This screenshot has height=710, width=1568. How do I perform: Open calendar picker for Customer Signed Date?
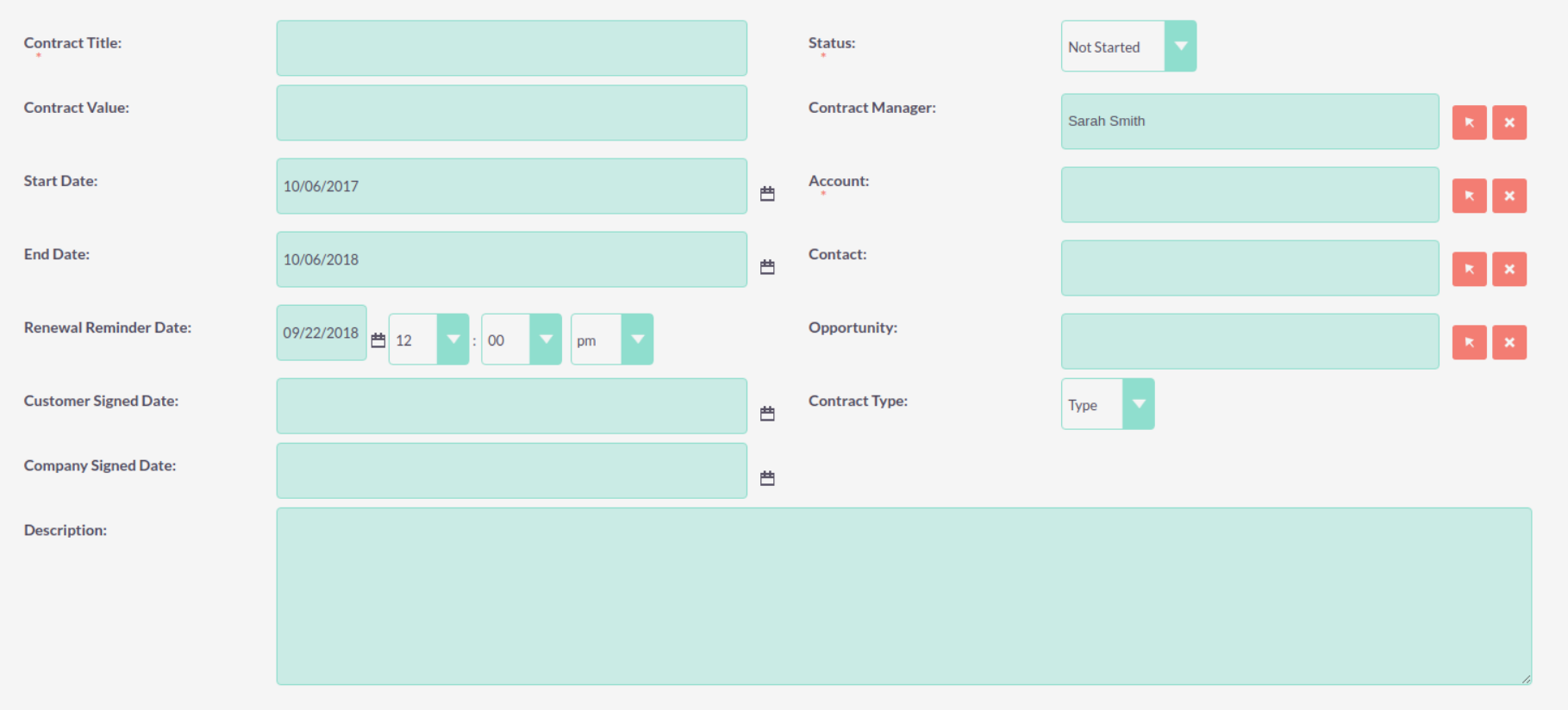pyautogui.click(x=767, y=414)
